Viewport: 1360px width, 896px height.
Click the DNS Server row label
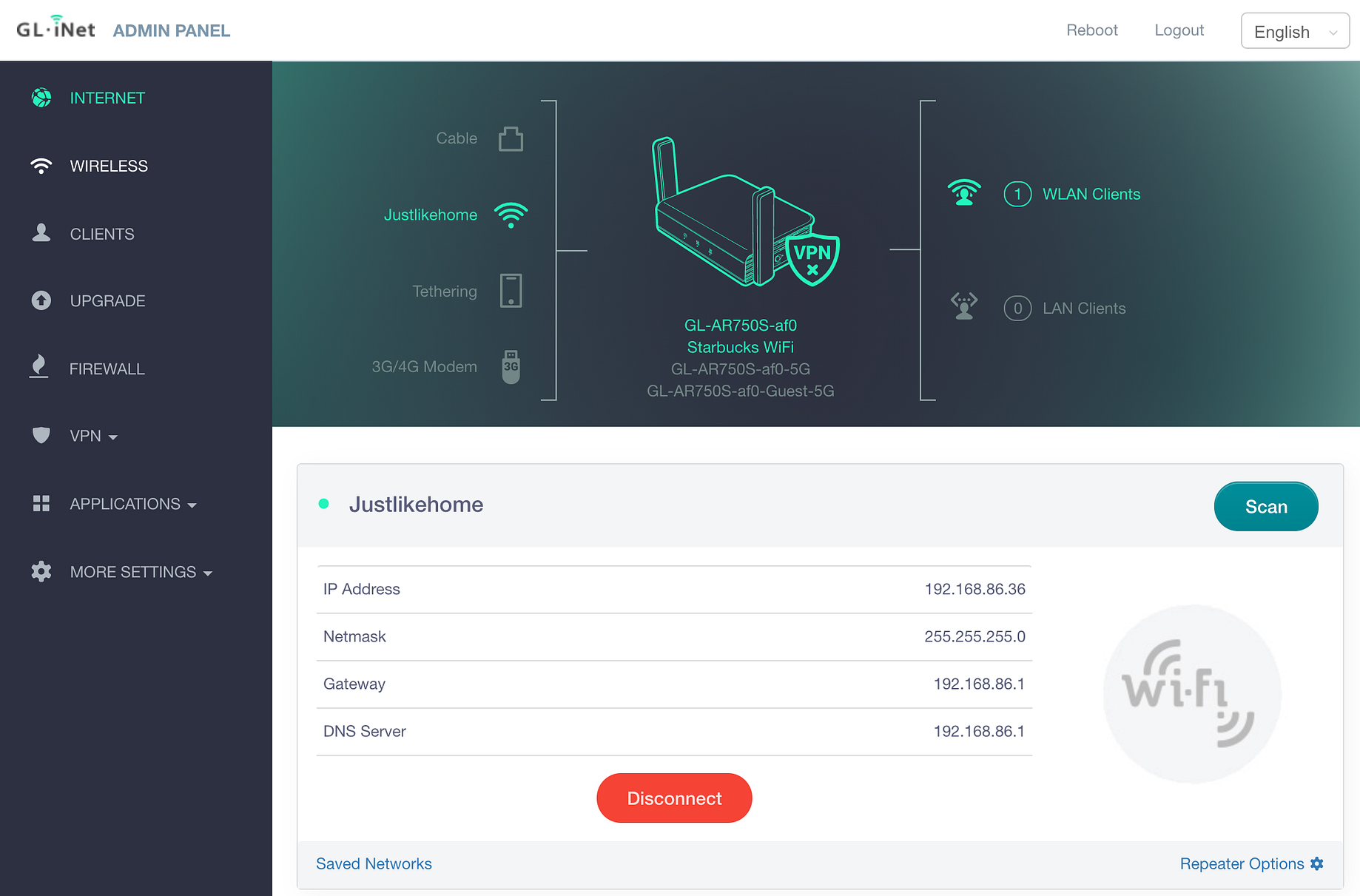click(365, 731)
